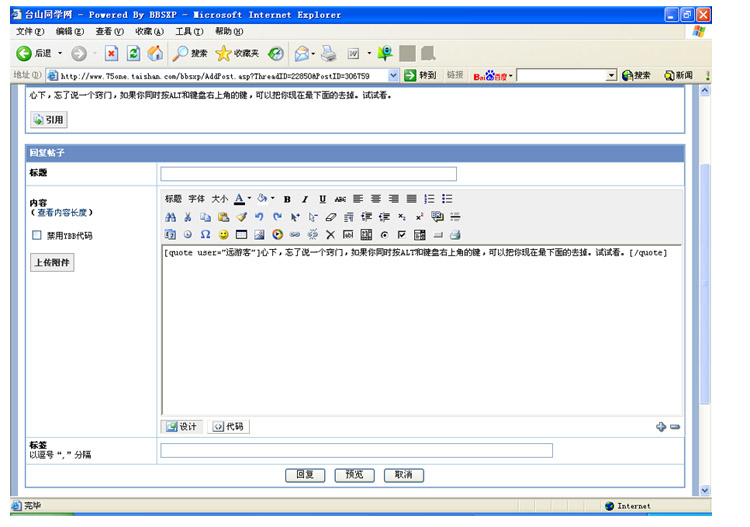Click the underline formatting icon
The width and height of the screenshot is (750, 527).
(x=322, y=199)
